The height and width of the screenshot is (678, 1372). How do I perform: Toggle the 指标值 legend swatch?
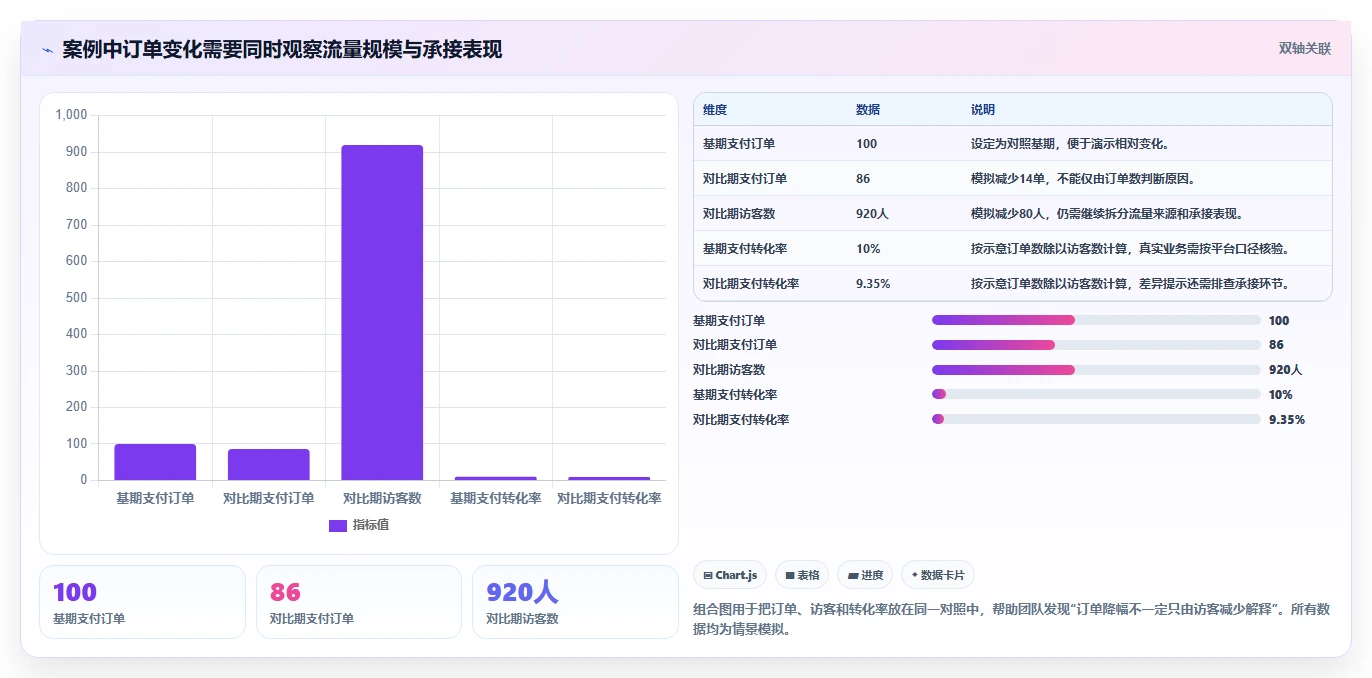point(338,525)
